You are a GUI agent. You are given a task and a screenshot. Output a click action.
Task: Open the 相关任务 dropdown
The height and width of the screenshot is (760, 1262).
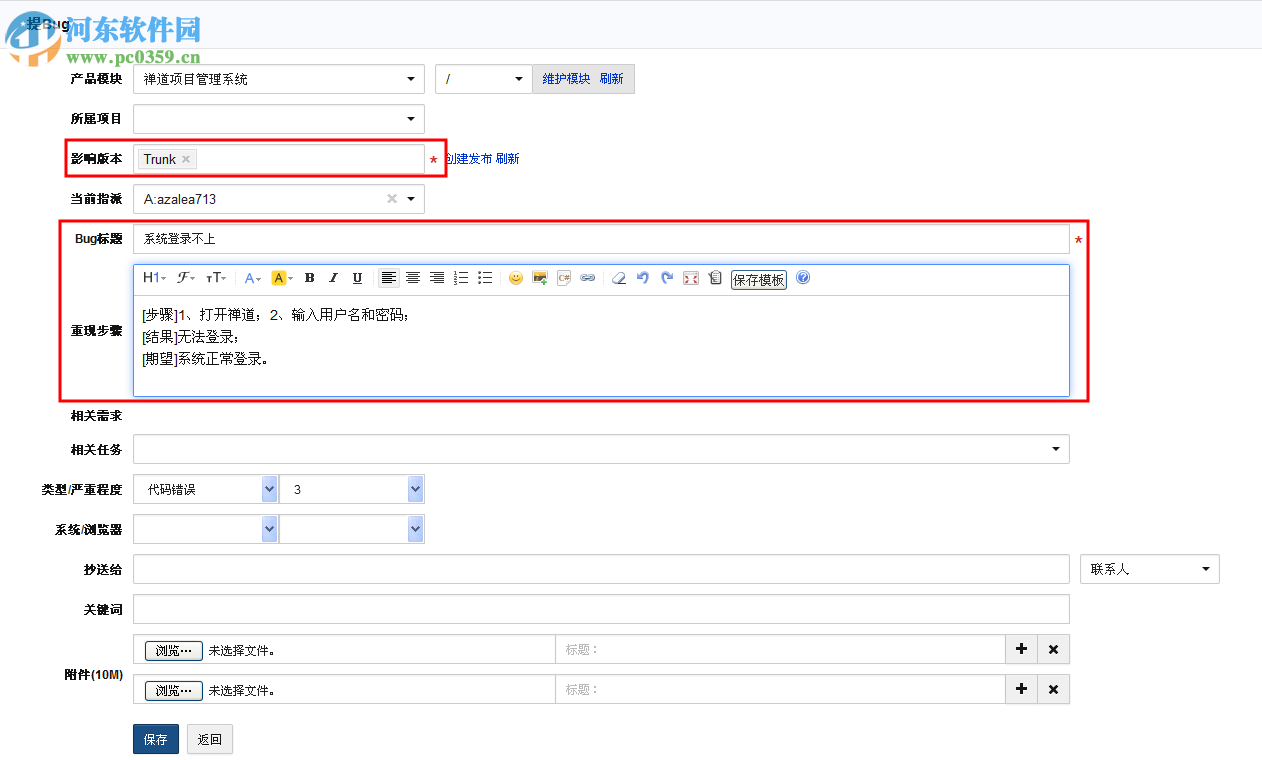pyautogui.click(x=601, y=449)
